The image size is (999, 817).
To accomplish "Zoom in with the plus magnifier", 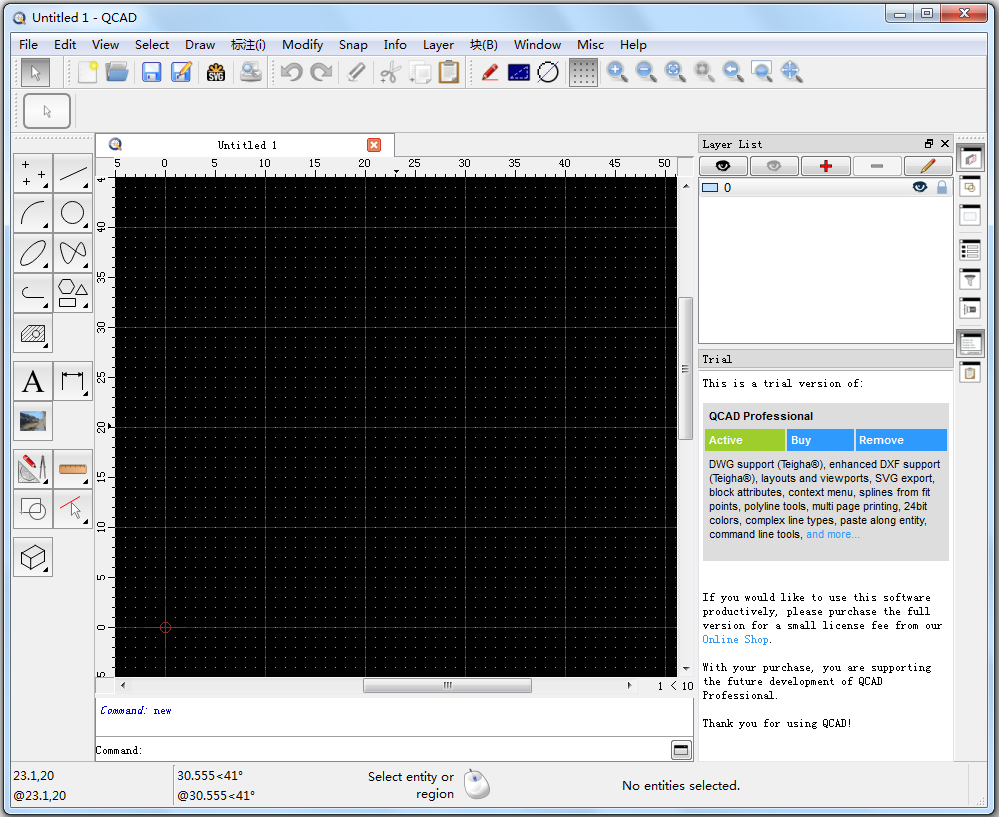I will (x=617, y=72).
